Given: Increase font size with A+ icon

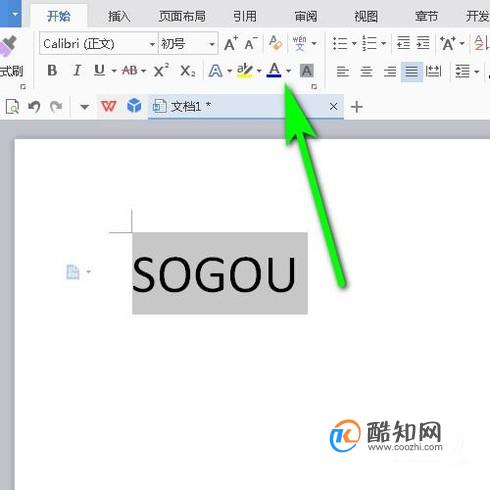Looking at the screenshot, I should click(x=231, y=43).
